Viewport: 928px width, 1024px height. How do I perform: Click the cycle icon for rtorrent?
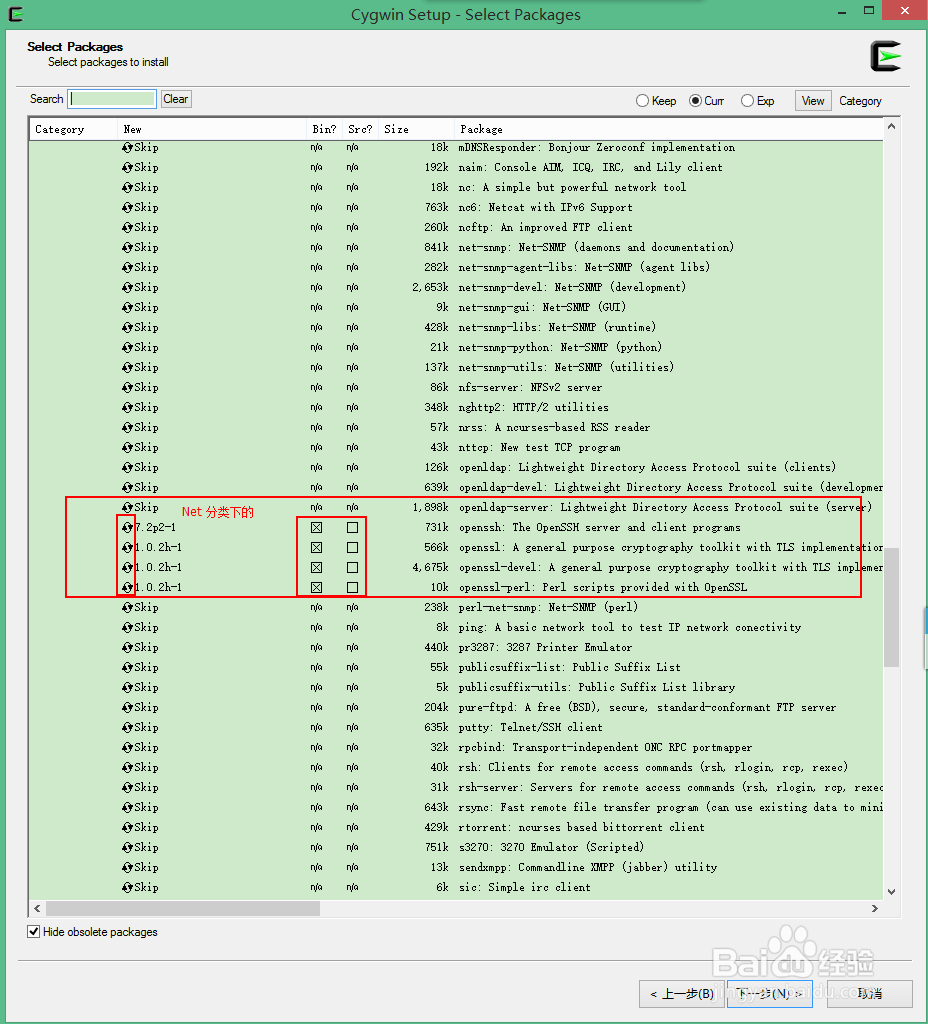(127, 827)
